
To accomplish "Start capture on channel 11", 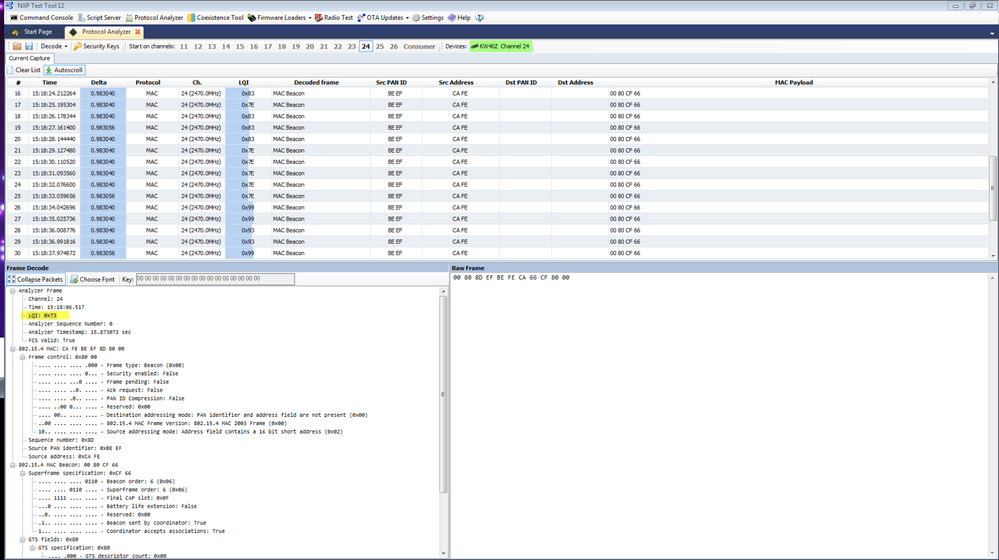I will coord(183,47).
